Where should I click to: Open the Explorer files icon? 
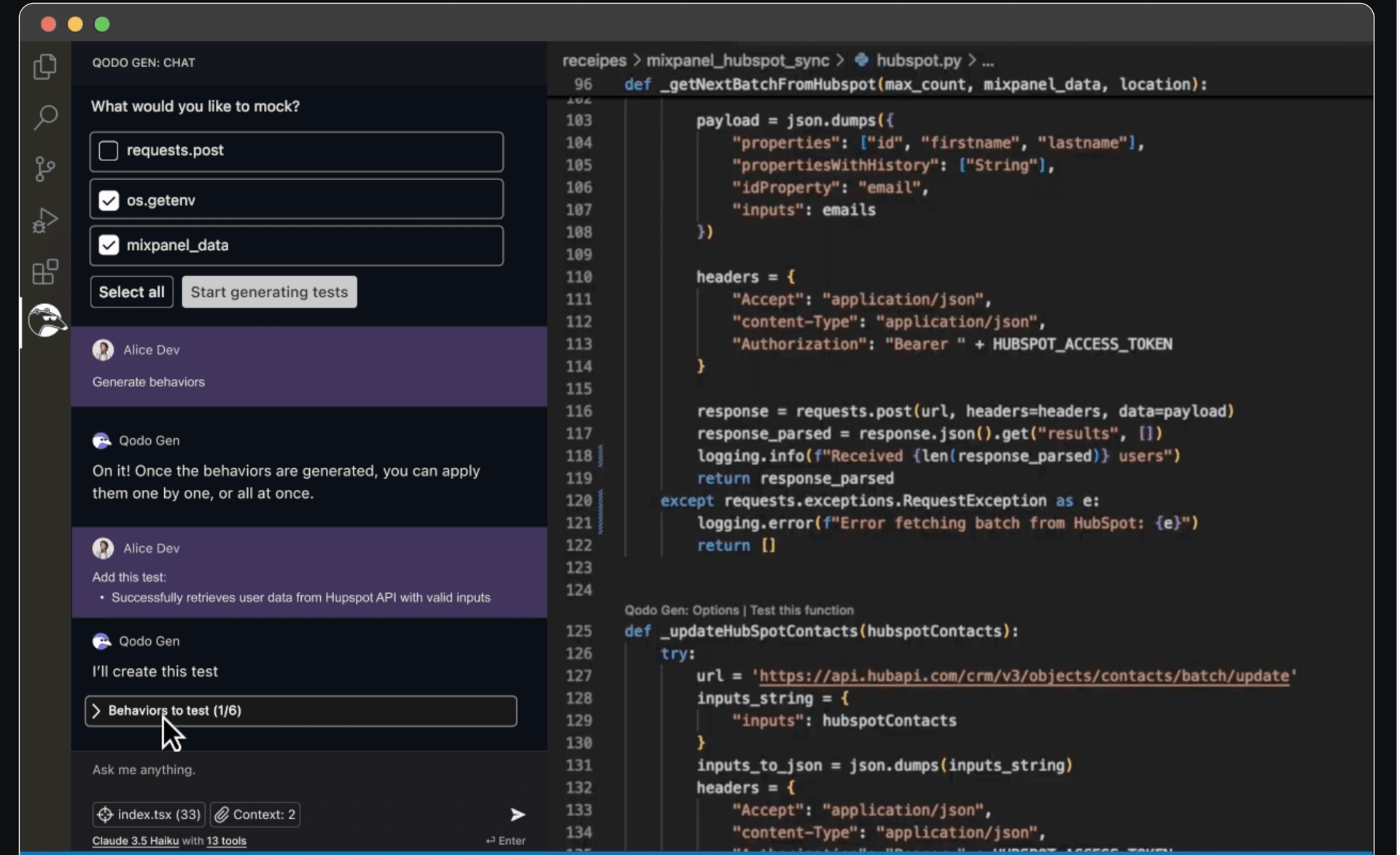45,66
